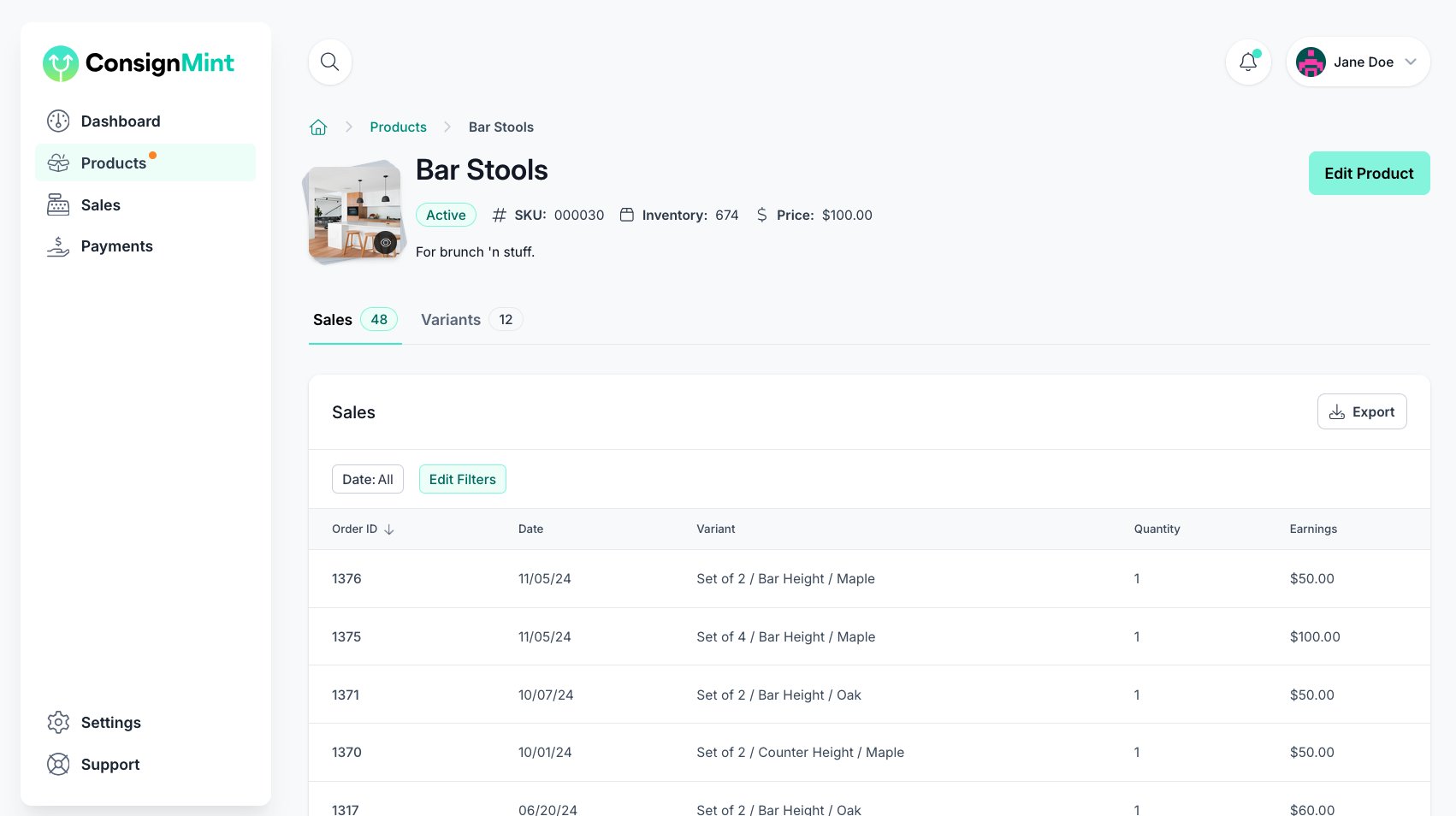Click the Products box icon

click(x=58, y=163)
